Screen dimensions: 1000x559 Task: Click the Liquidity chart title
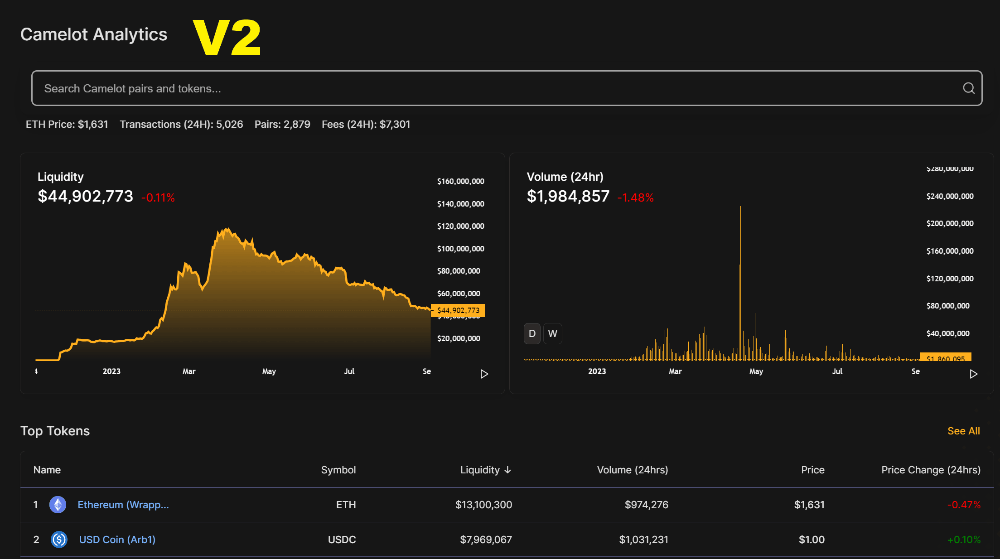tap(61, 177)
